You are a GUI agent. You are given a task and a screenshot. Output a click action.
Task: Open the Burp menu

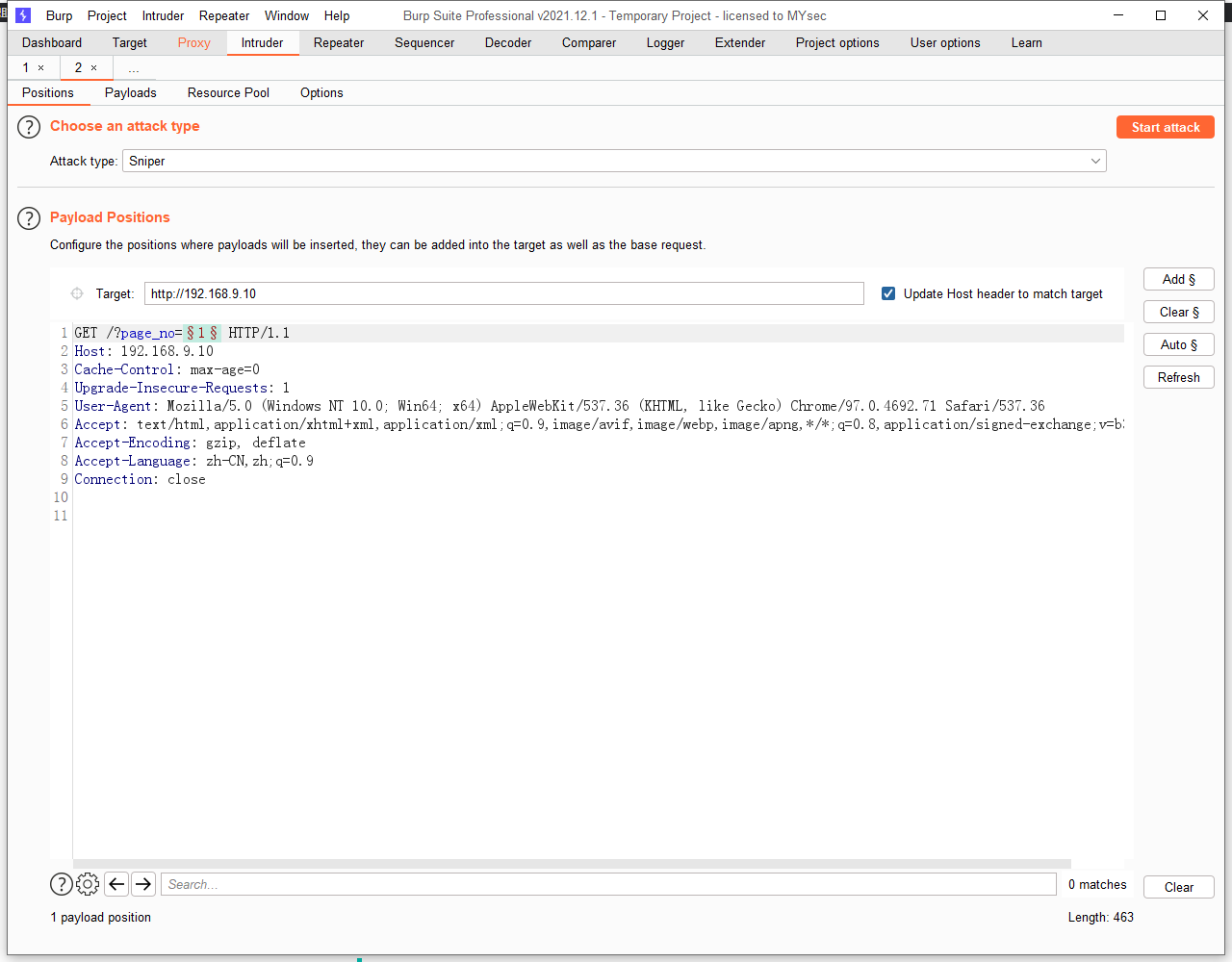(59, 15)
